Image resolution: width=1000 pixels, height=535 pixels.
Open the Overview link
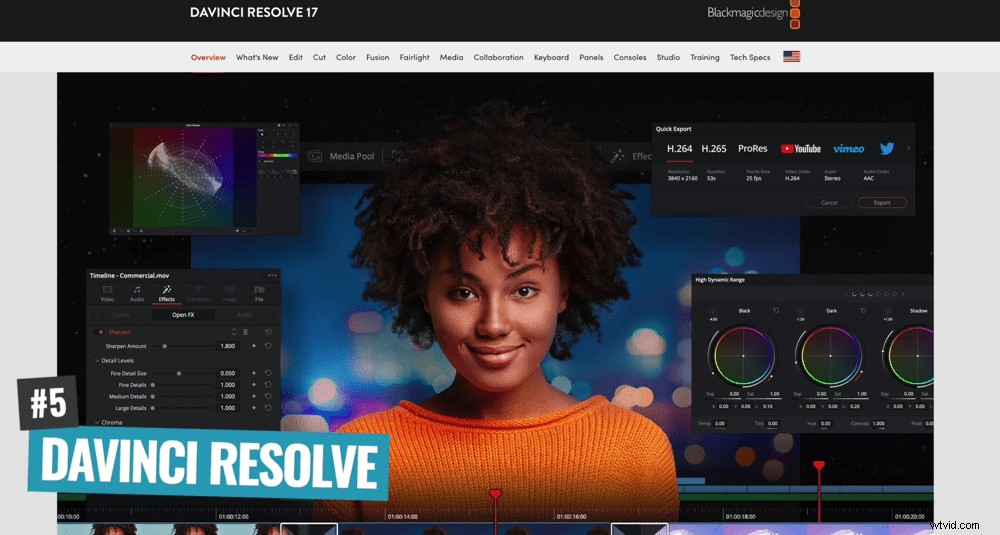point(208,57)
